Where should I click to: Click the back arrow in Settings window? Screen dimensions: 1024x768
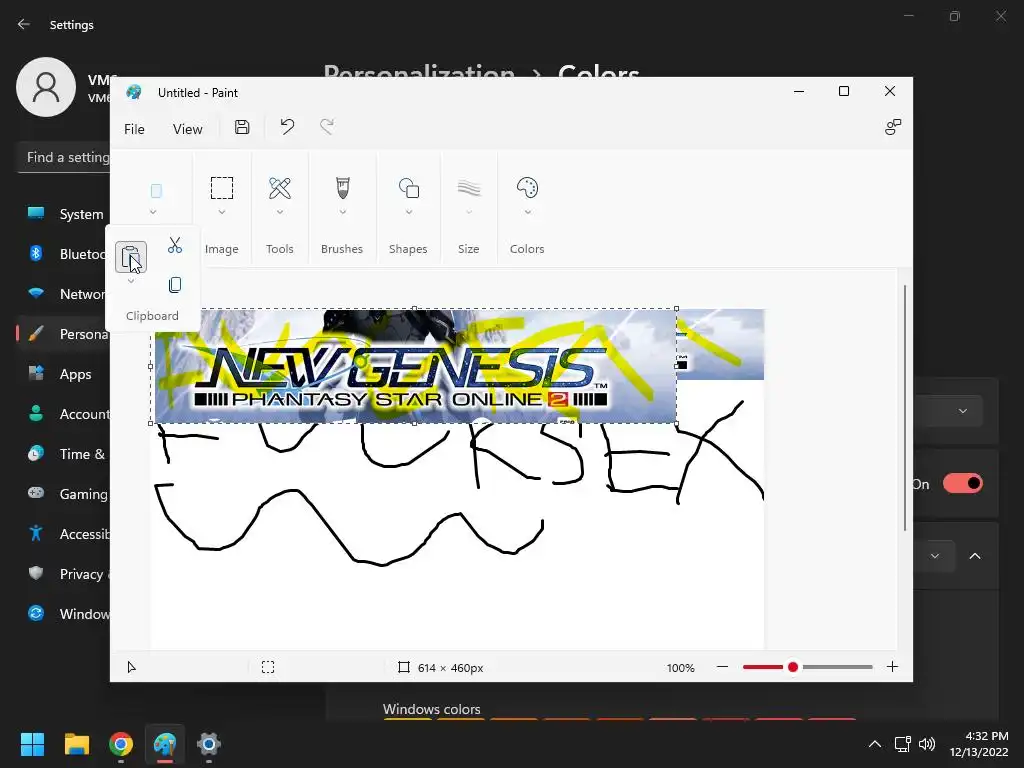(24, 24)
